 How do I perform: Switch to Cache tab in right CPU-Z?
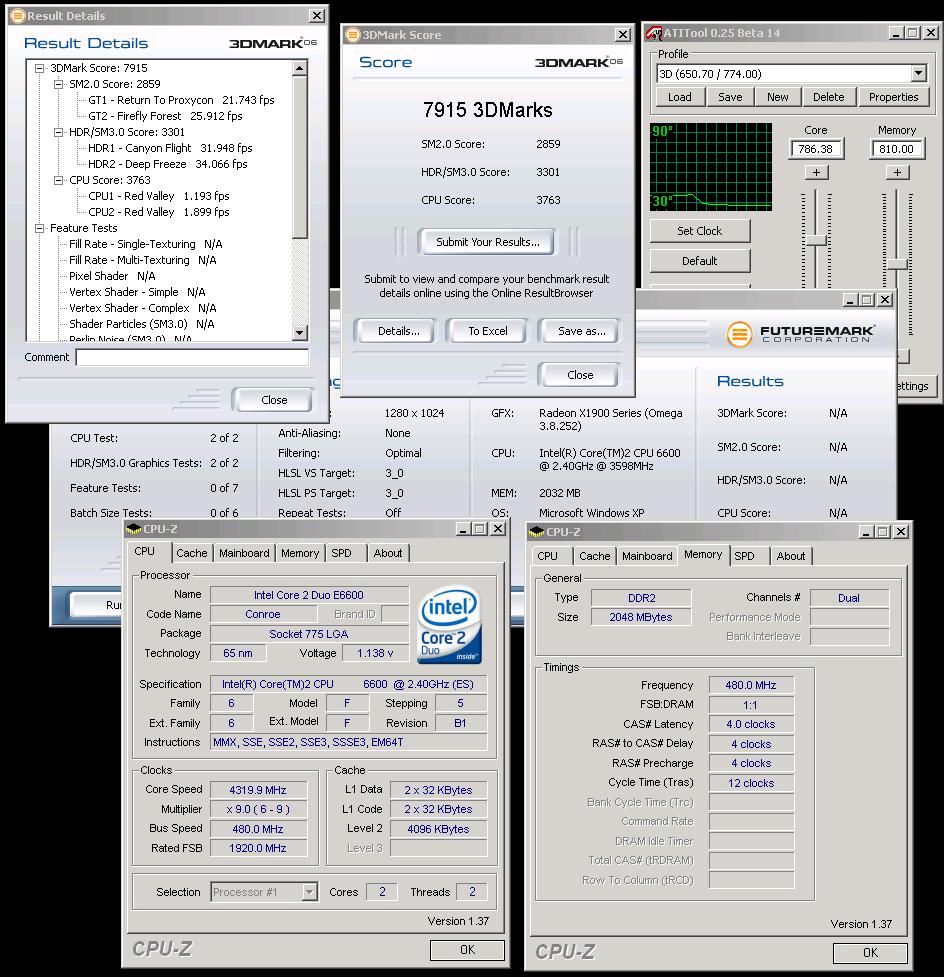point(594,556)
